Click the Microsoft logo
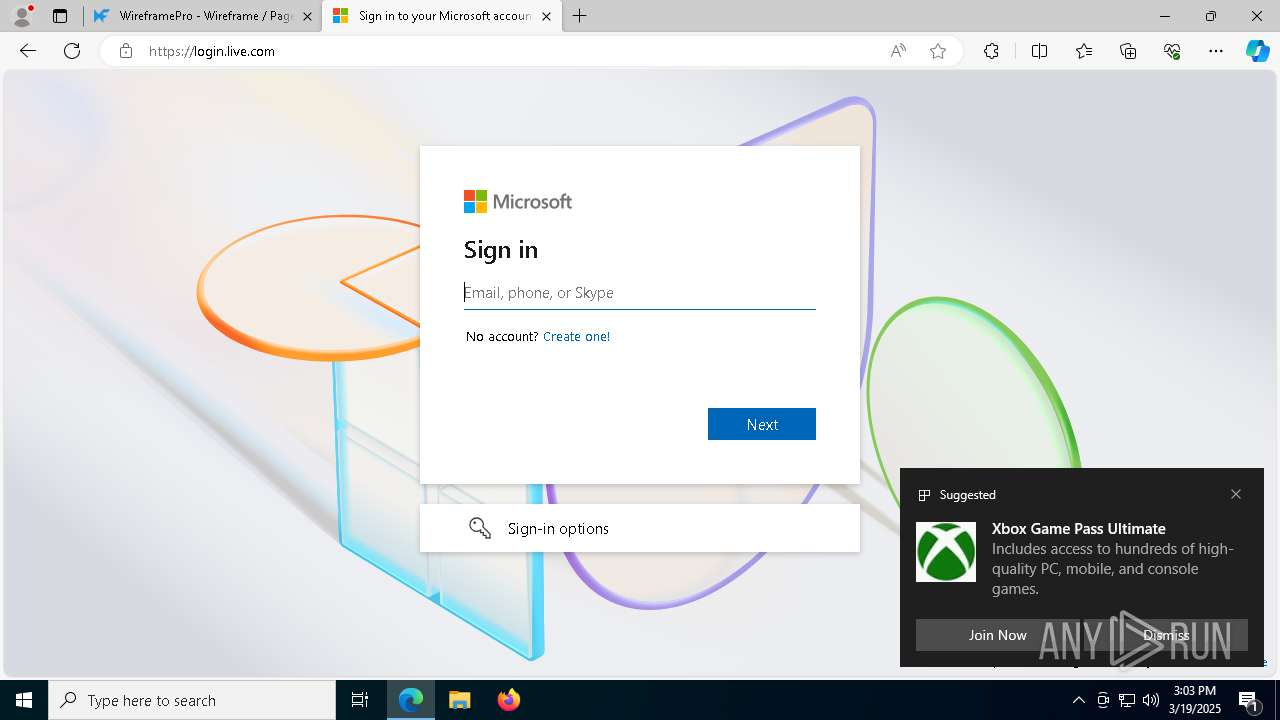 [x=518, y=202]
